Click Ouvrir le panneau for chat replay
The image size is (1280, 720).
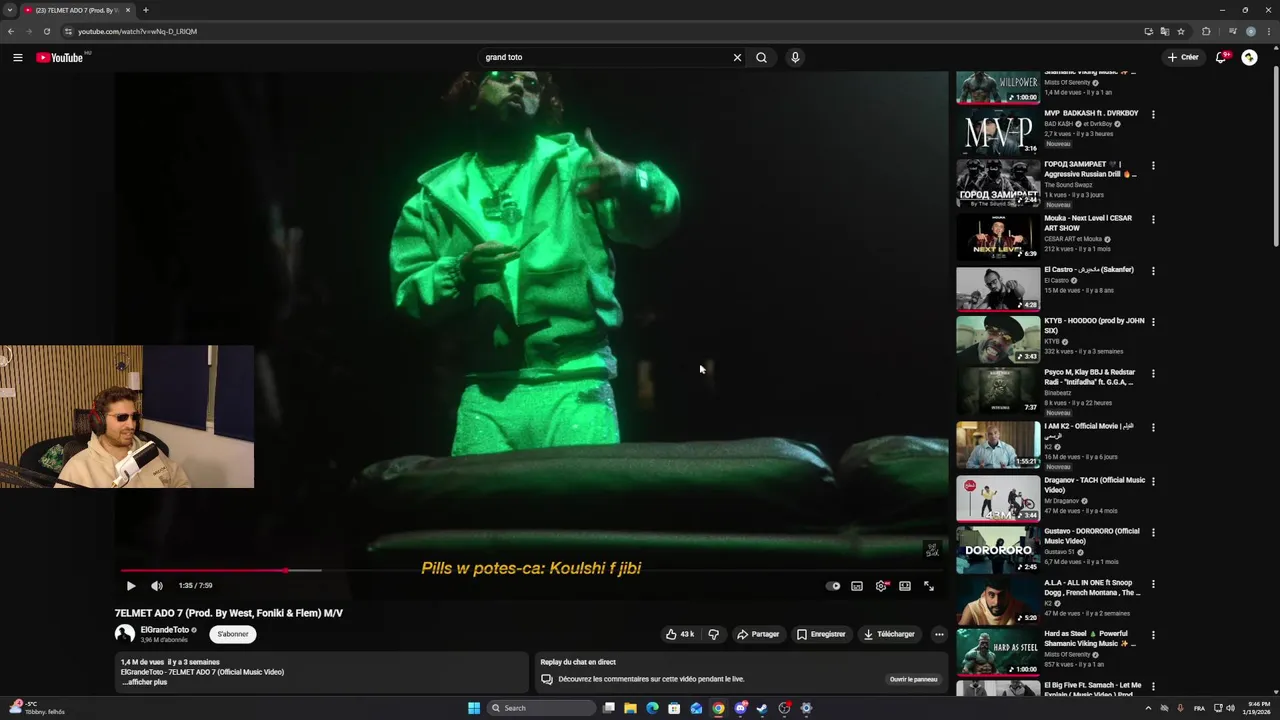914,679
